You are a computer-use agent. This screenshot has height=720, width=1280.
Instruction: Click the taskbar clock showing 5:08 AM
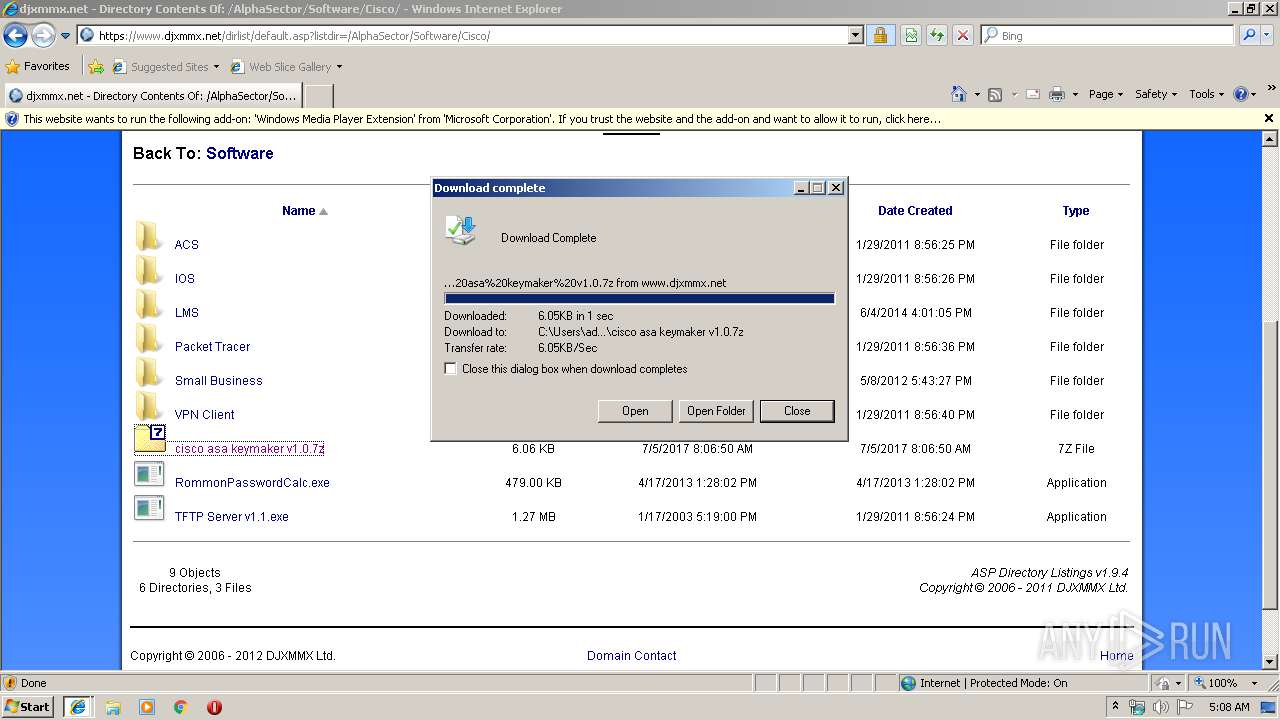1229,707
